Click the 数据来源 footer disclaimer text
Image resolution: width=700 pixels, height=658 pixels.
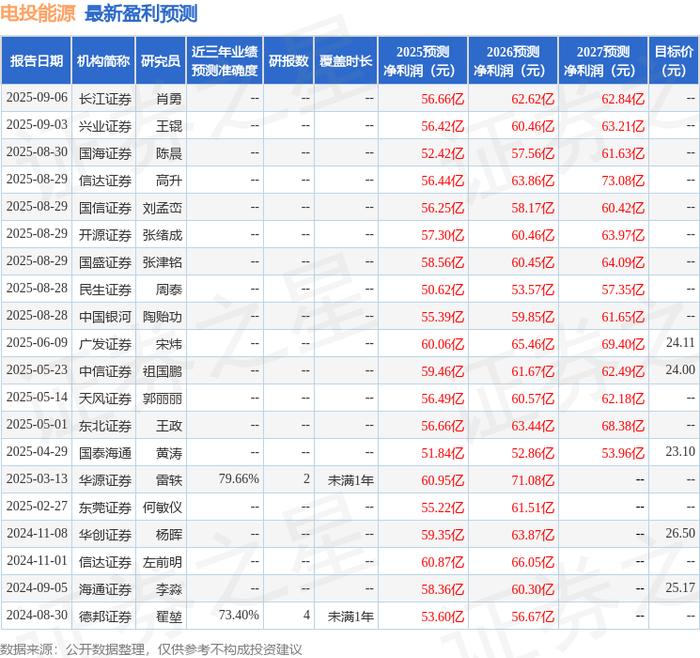pyautogui.click(x=151, y=649)
